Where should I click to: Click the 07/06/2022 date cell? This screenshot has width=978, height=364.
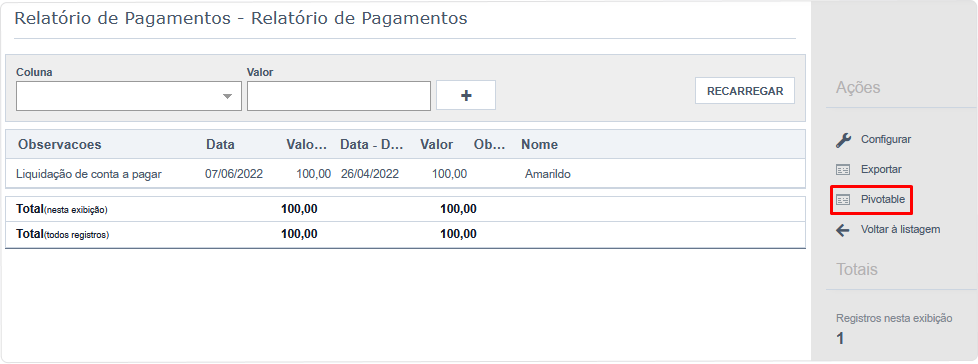coord(234,175)
